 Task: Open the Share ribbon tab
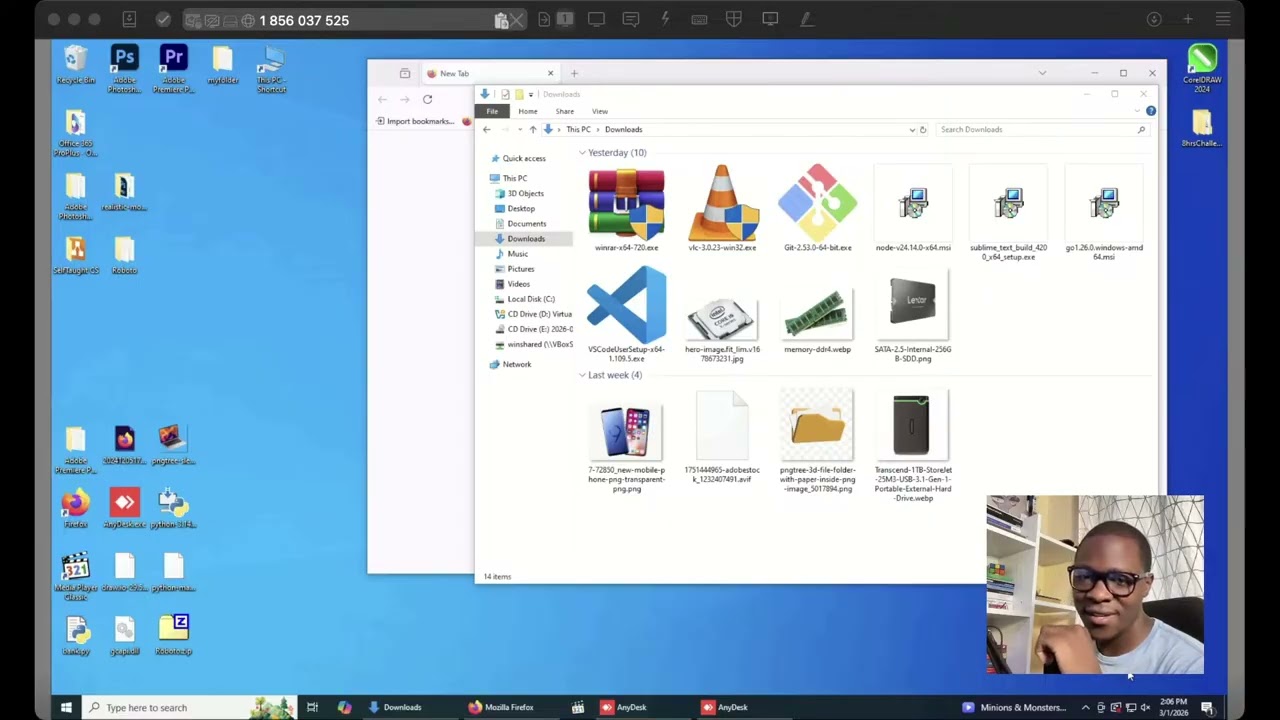point(565,111)
